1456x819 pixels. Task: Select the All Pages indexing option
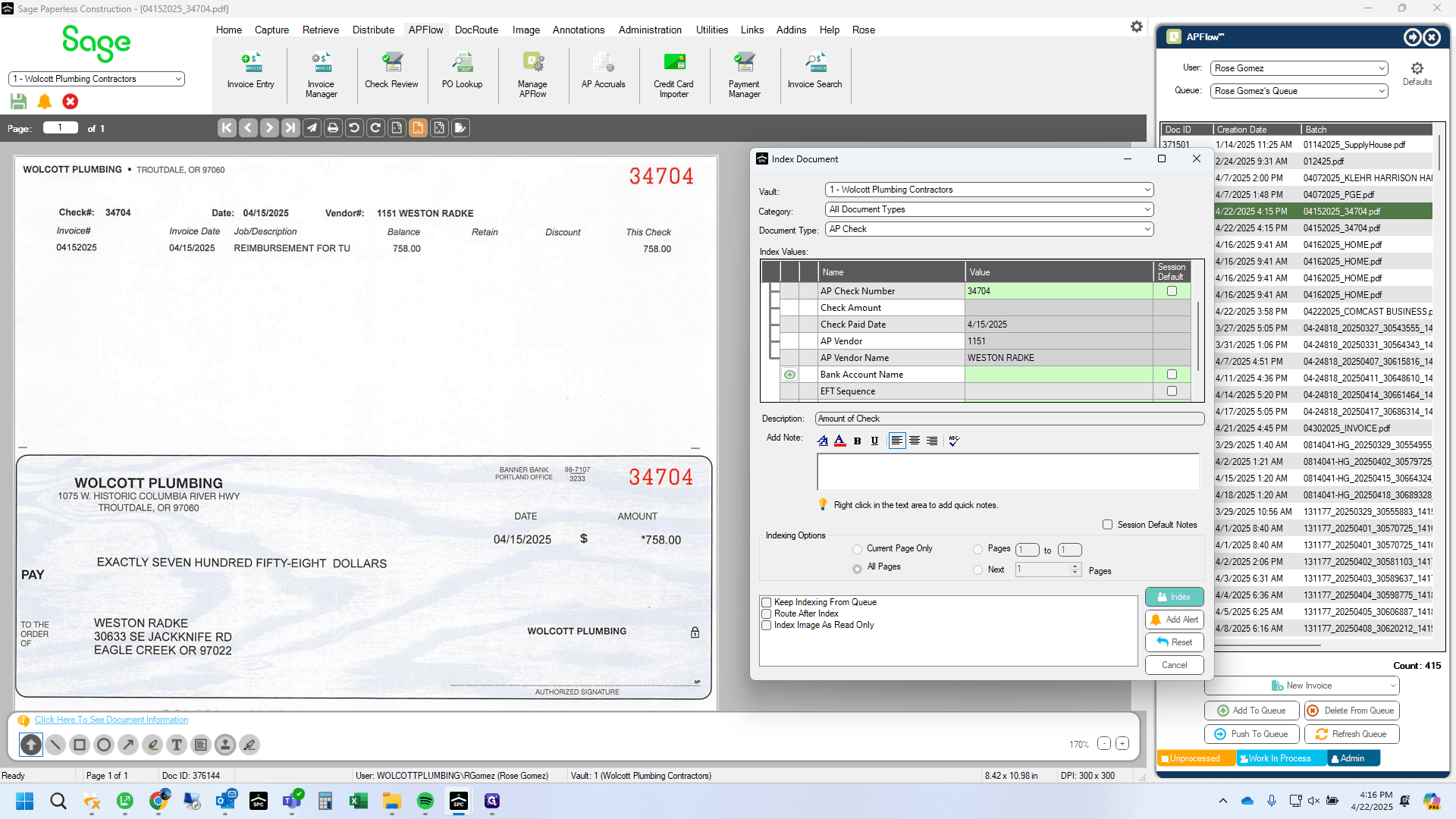[857, 568]
